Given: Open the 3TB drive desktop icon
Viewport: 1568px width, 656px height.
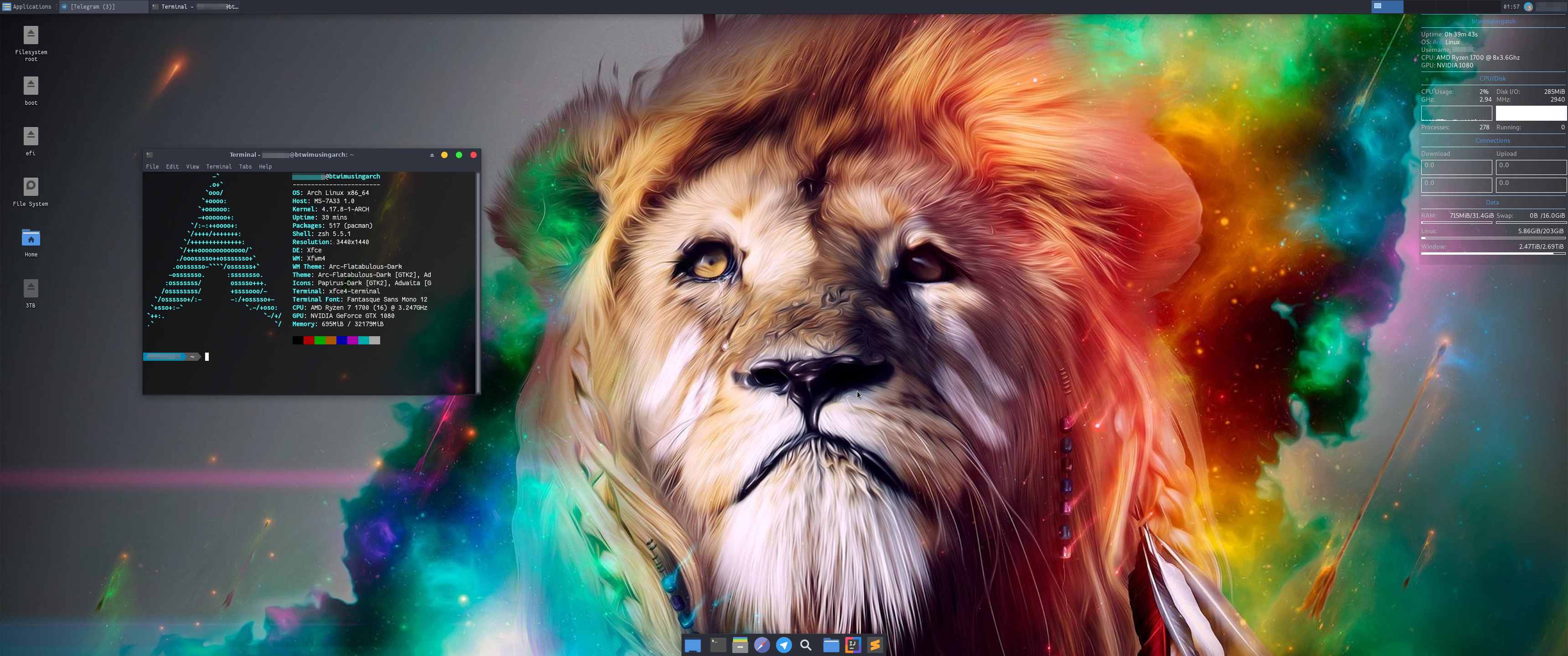Looking at the screenshot, I should pos(31,288).
